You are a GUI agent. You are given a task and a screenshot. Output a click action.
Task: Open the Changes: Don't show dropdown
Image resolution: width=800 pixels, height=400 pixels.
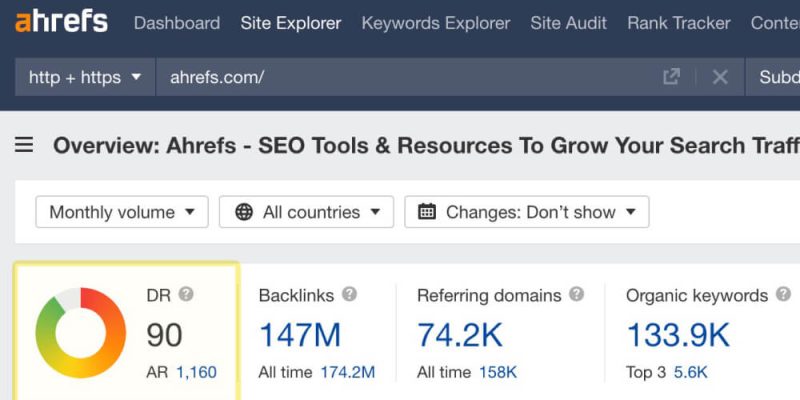(527, 212)
